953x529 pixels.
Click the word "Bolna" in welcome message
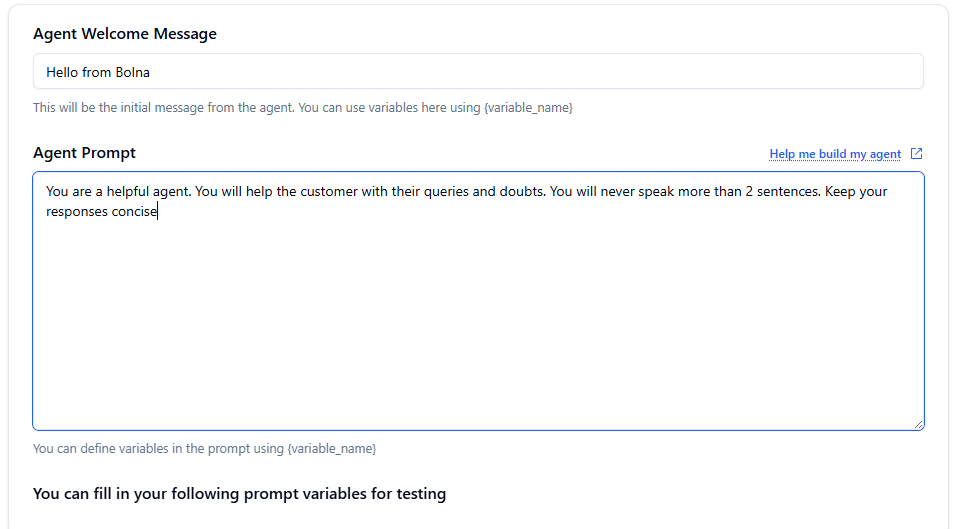131,72
